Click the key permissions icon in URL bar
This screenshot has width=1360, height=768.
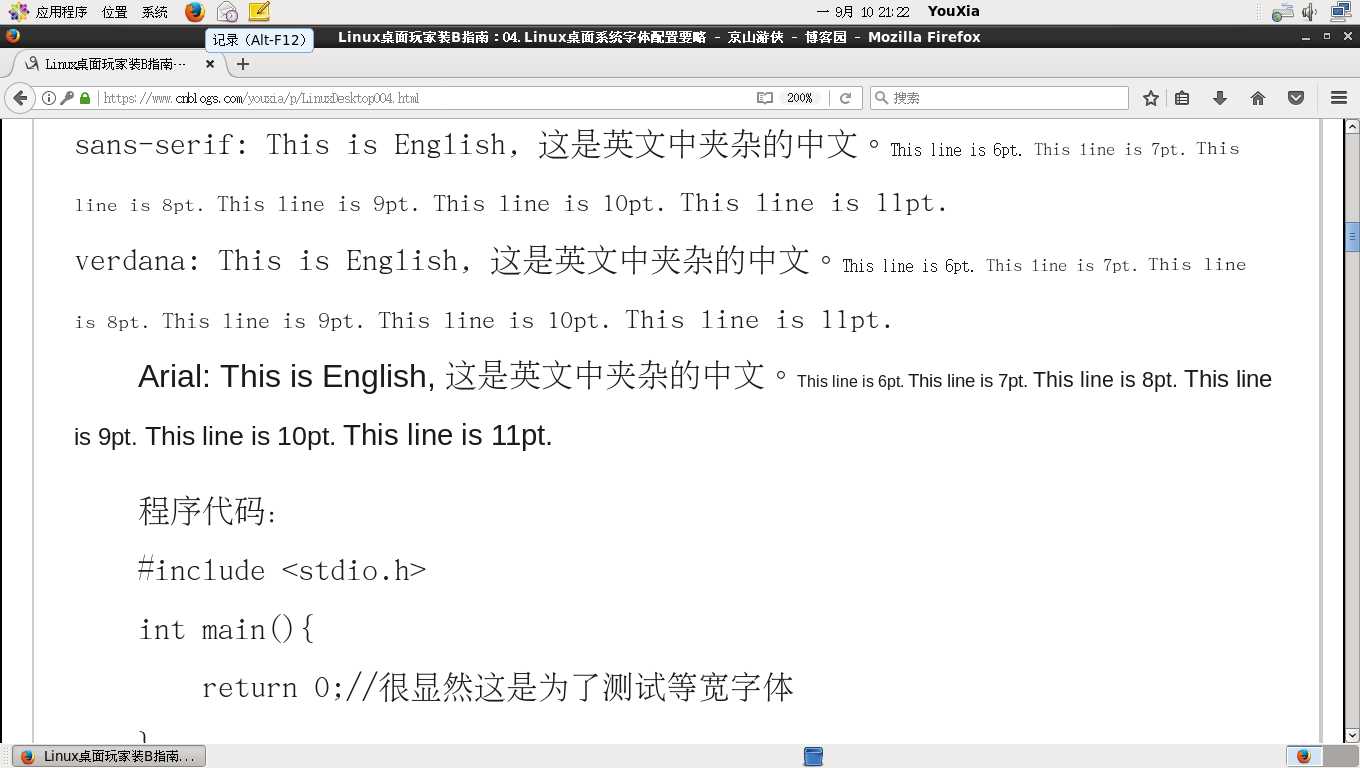click(67, 98)
